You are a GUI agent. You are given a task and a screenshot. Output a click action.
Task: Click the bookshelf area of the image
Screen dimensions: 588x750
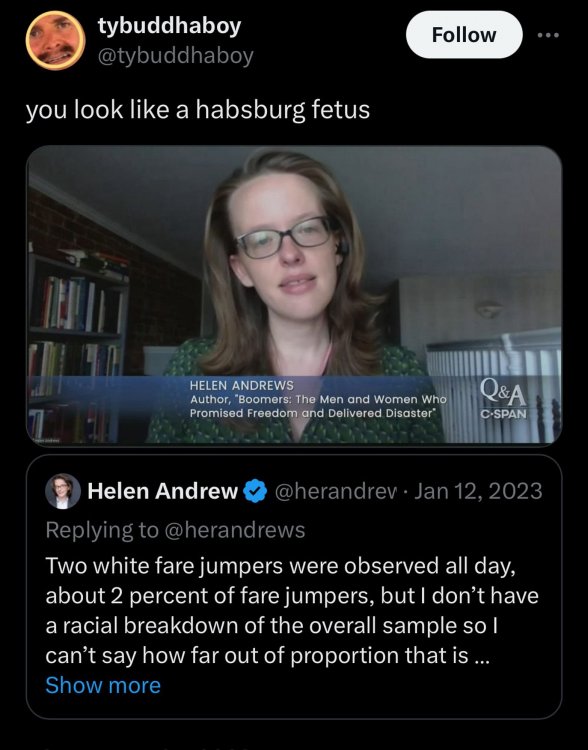coord(77,335)
